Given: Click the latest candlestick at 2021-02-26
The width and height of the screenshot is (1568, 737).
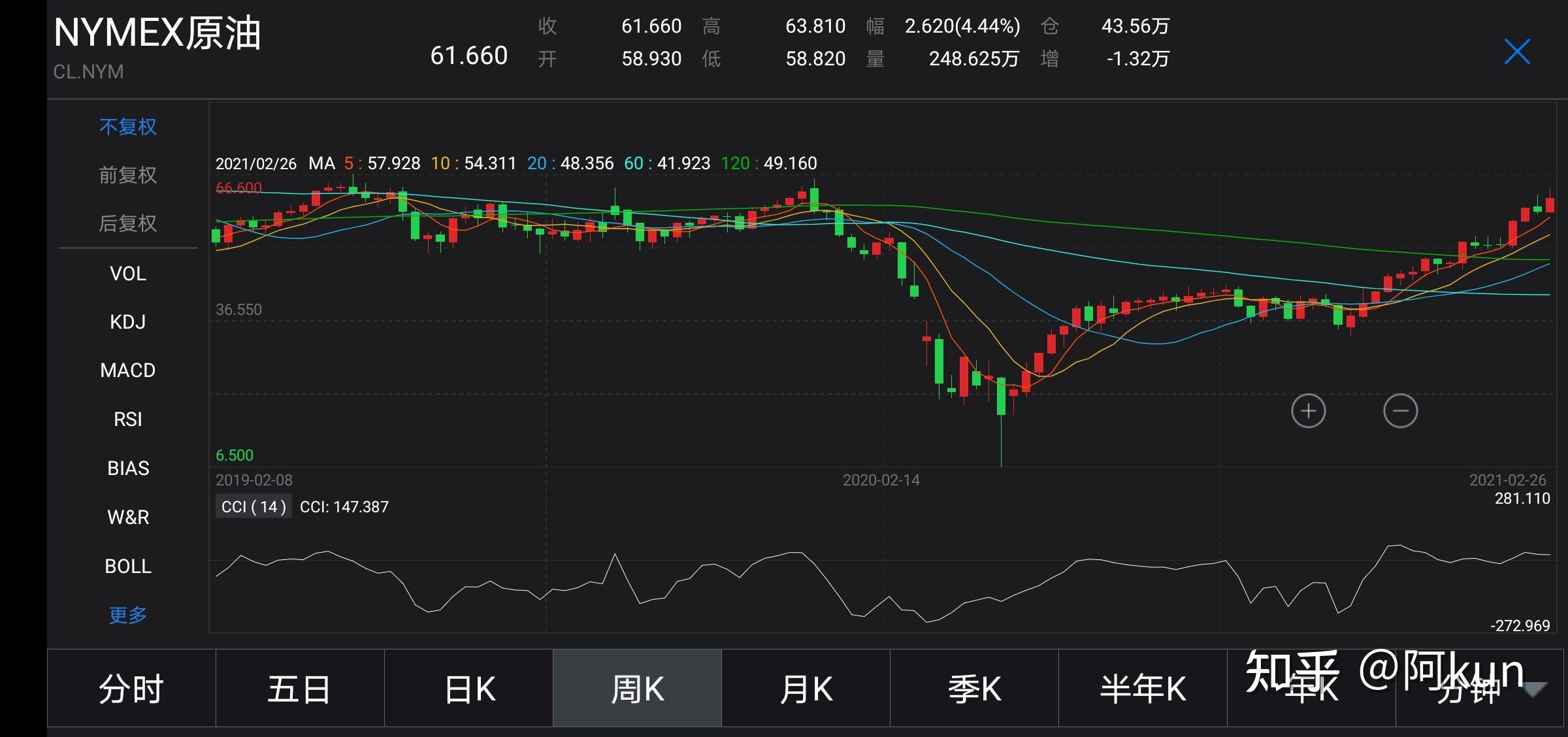Looking at the screenshot, I should tap(1550, 204).
